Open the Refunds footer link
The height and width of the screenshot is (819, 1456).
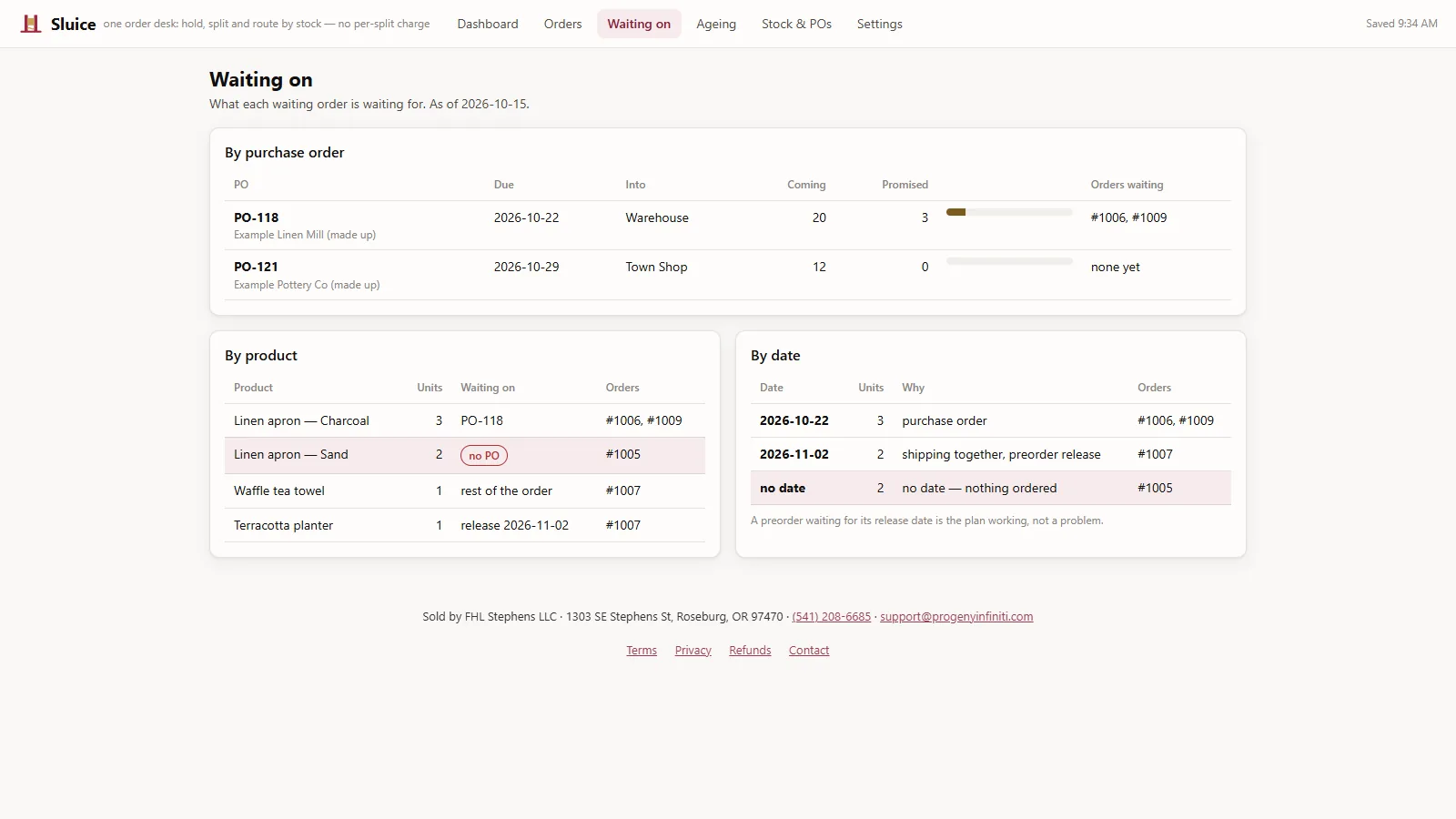coord(750,650)
